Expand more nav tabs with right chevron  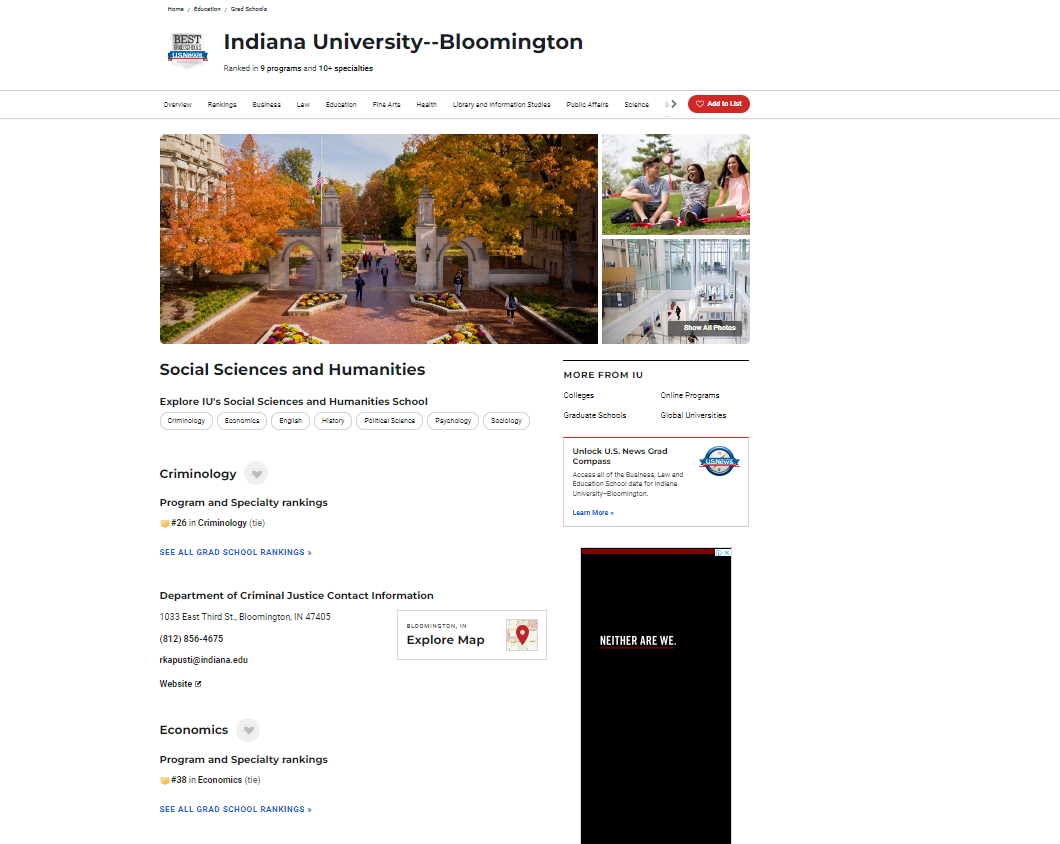673,104
